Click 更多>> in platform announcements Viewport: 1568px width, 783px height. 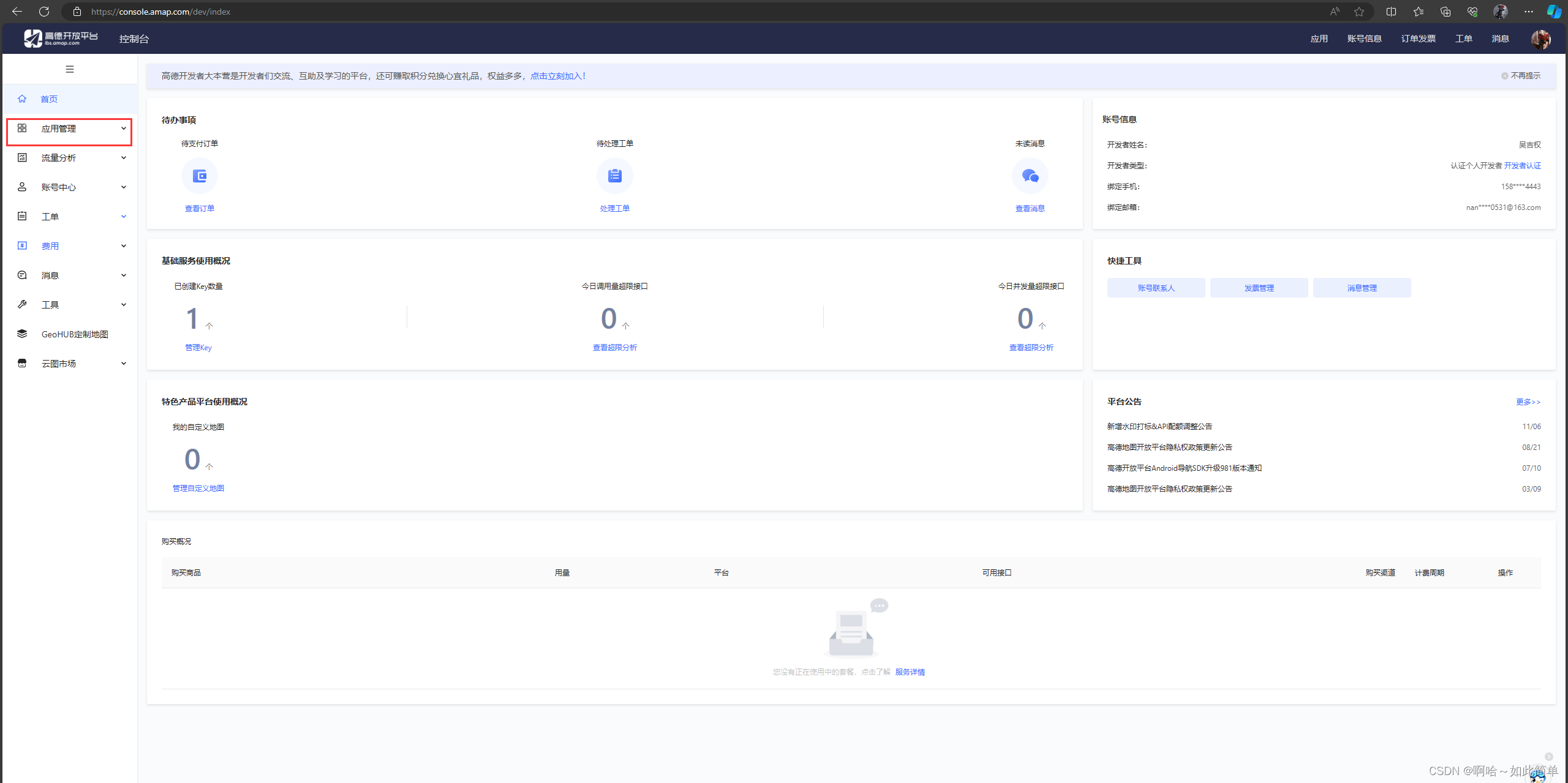[x=1528, y=402]
